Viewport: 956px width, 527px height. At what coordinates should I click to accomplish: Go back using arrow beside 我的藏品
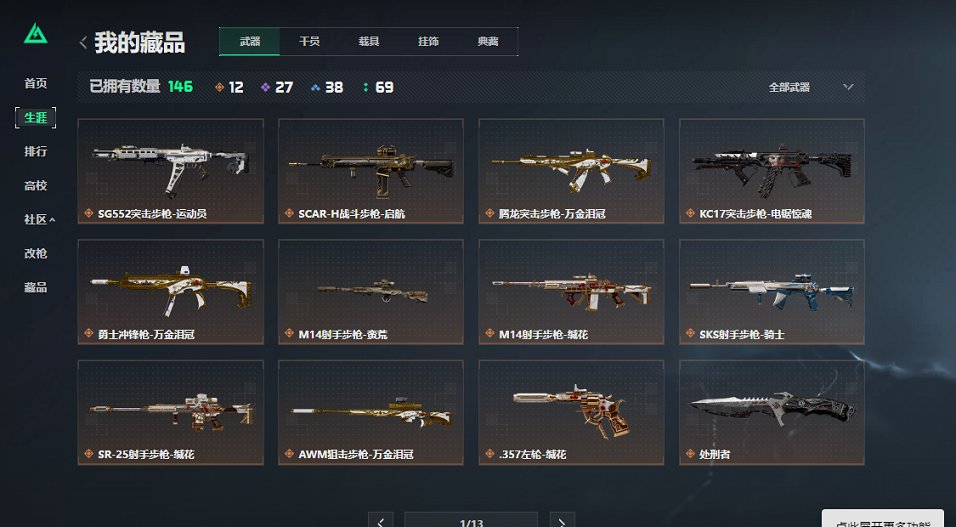click(84, 43)
